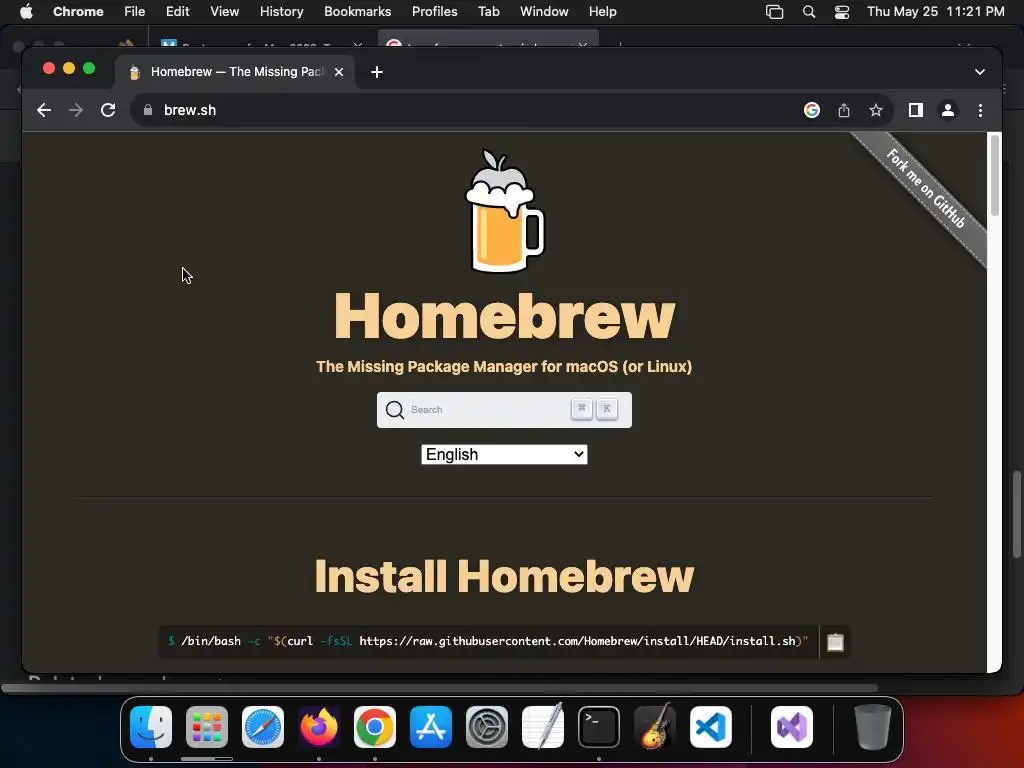Click the date and time in the menu bar
The width and height of the screenshot is (1024, 768).
(x=936, y=12)
